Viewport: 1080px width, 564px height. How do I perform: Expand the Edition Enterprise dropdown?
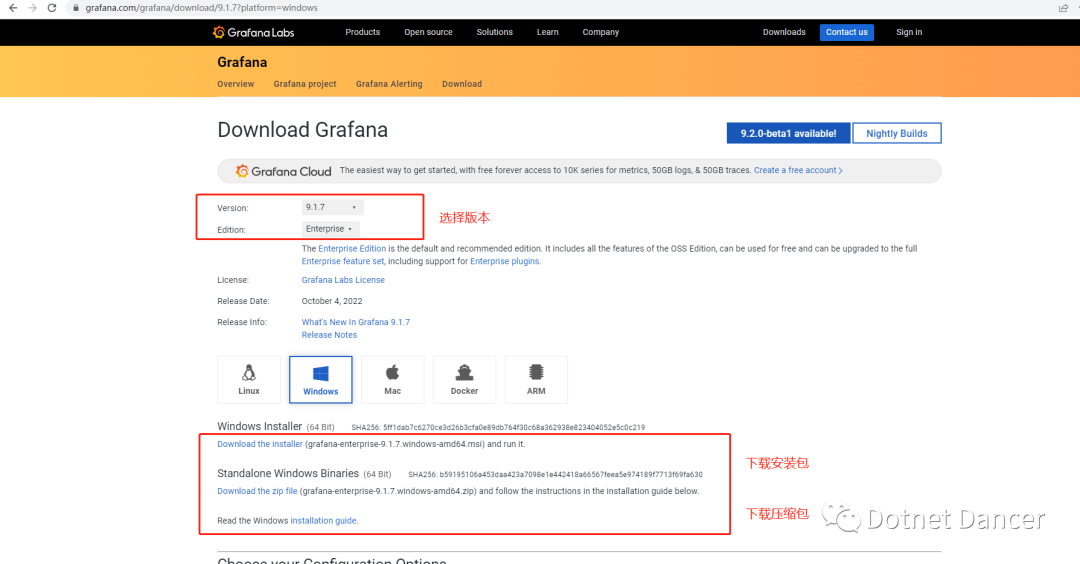pyautogui.click(x=329, y=229)
